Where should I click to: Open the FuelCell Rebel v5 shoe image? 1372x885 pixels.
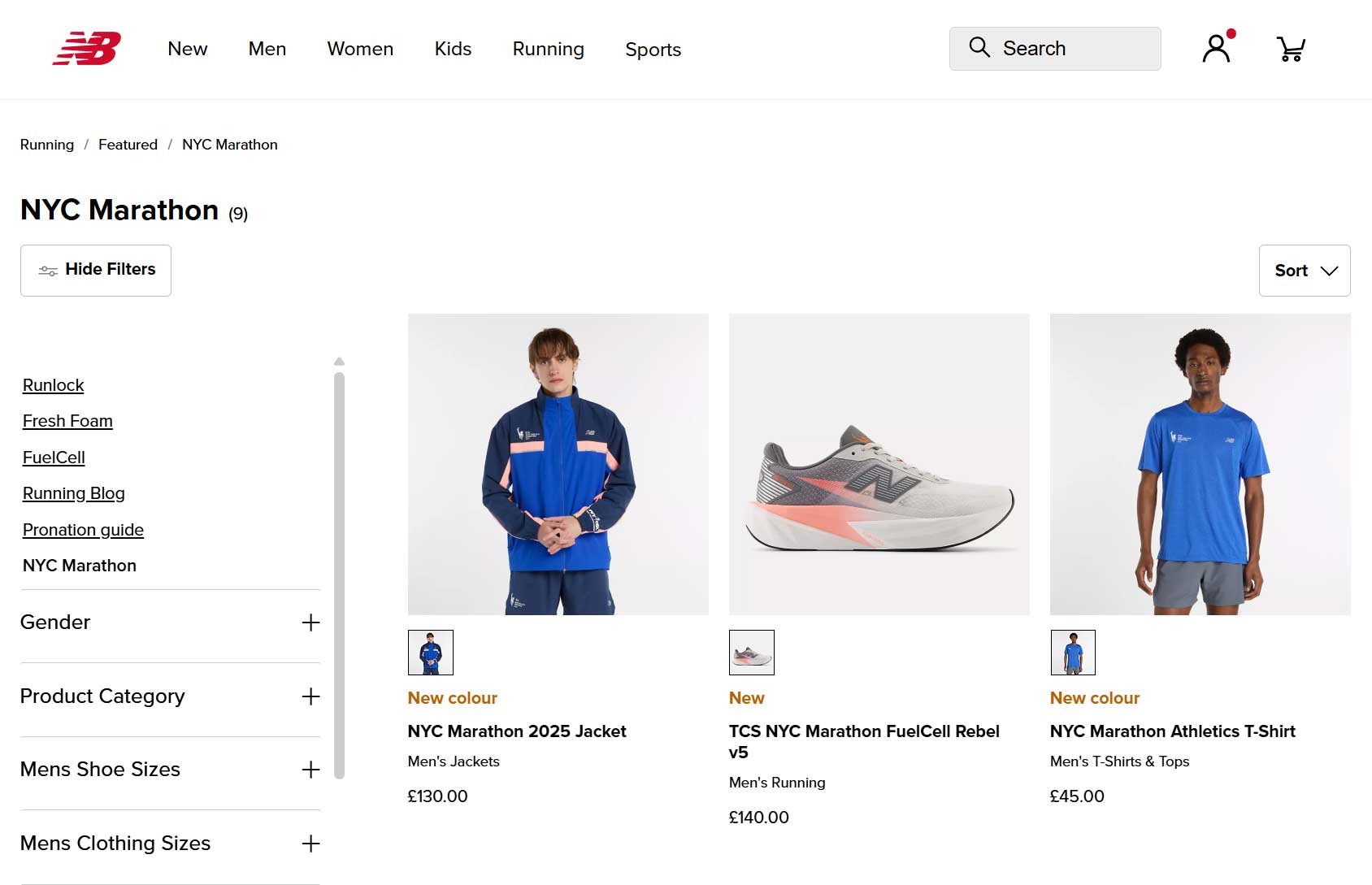879,464
